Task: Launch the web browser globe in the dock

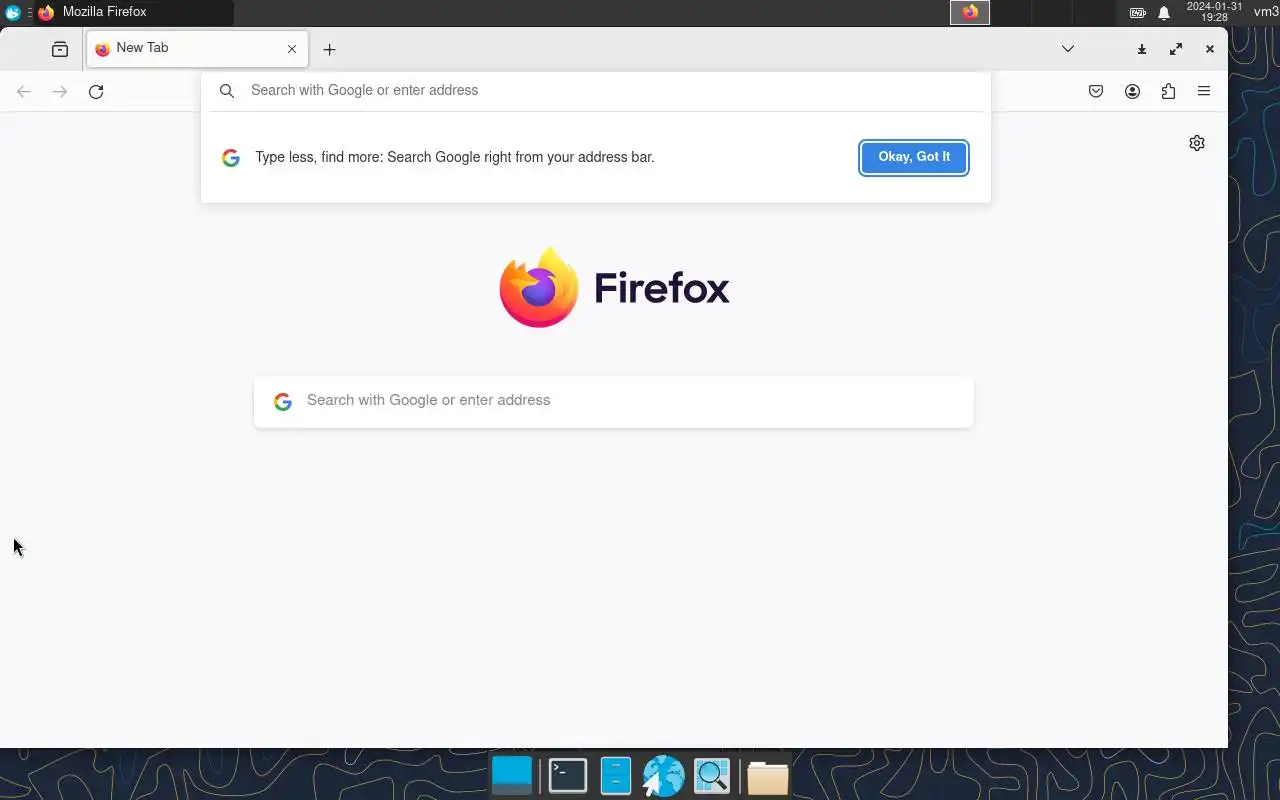Action: click(663, 776)
